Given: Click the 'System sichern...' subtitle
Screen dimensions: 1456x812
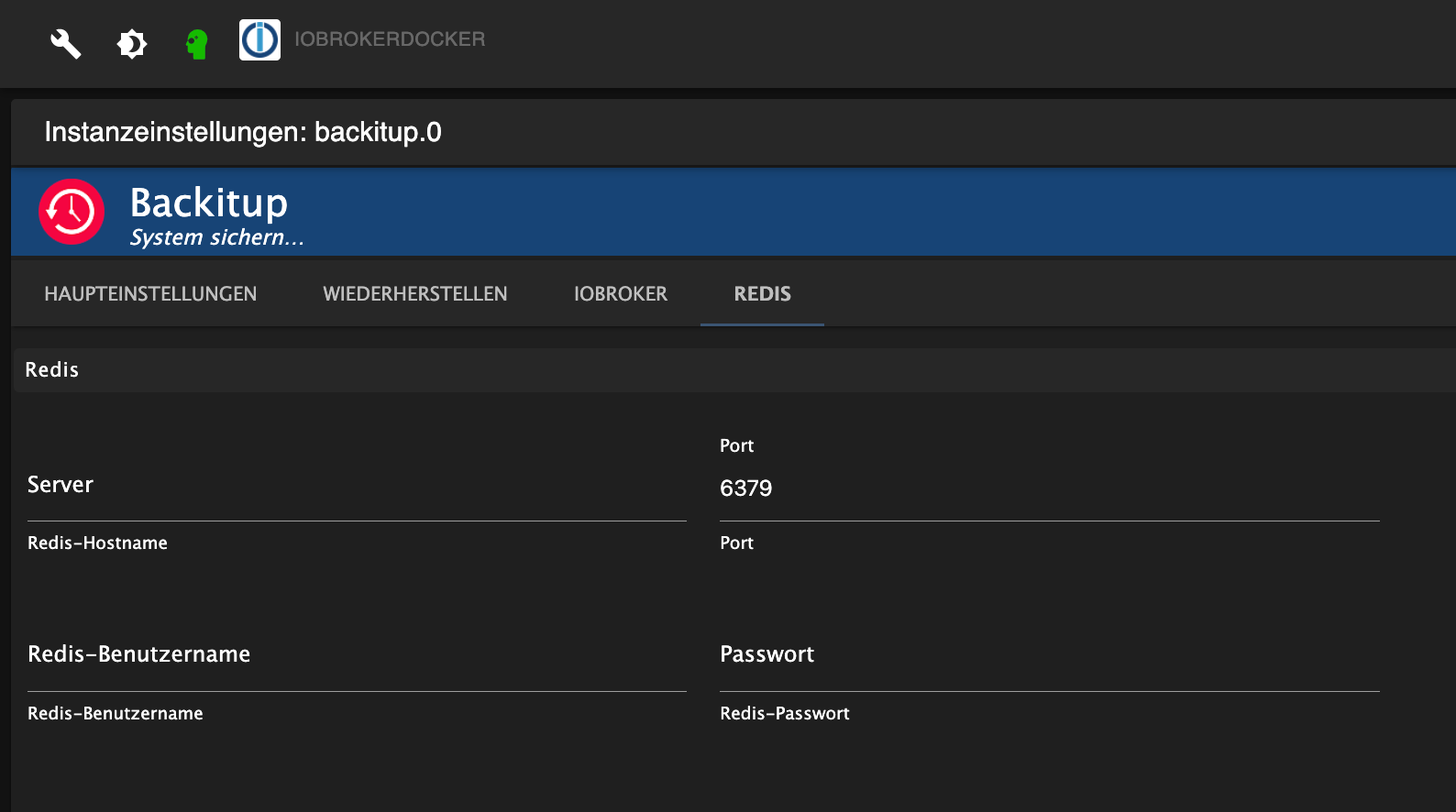Looking at the screenshot, I should pyautogui.click(x=216, y=237).
